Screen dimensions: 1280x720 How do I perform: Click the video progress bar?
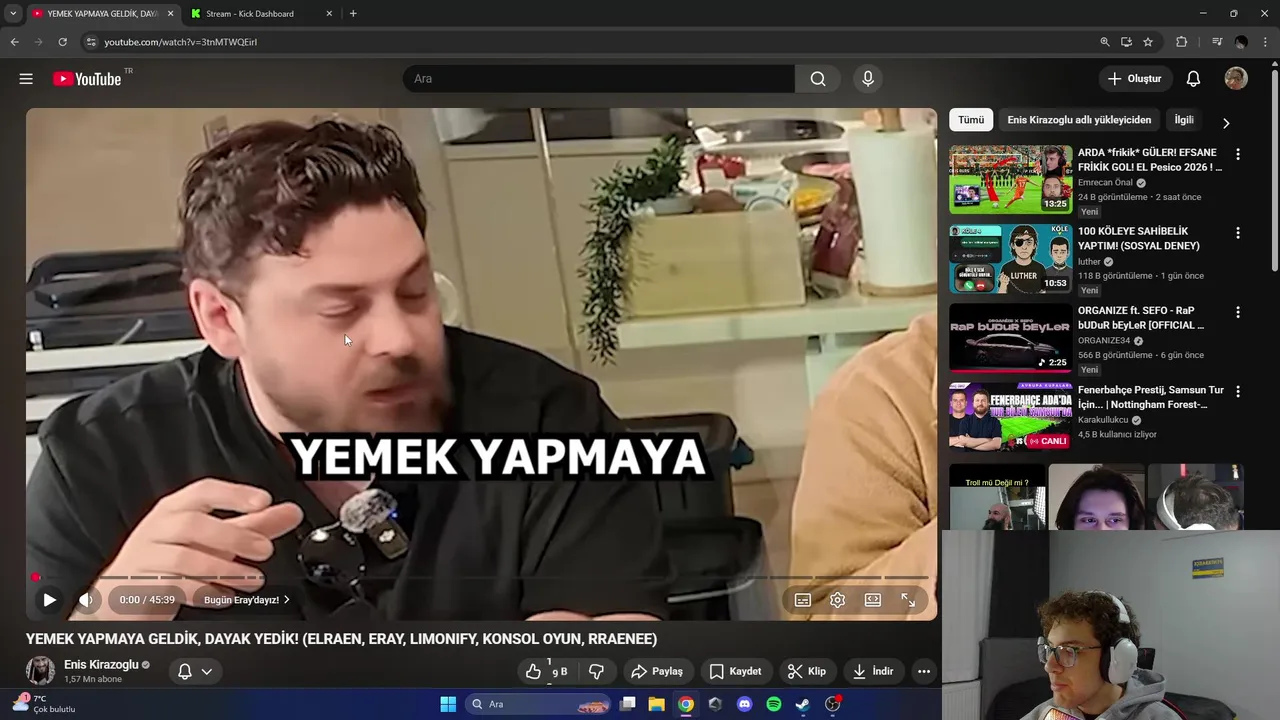(481, 577)
